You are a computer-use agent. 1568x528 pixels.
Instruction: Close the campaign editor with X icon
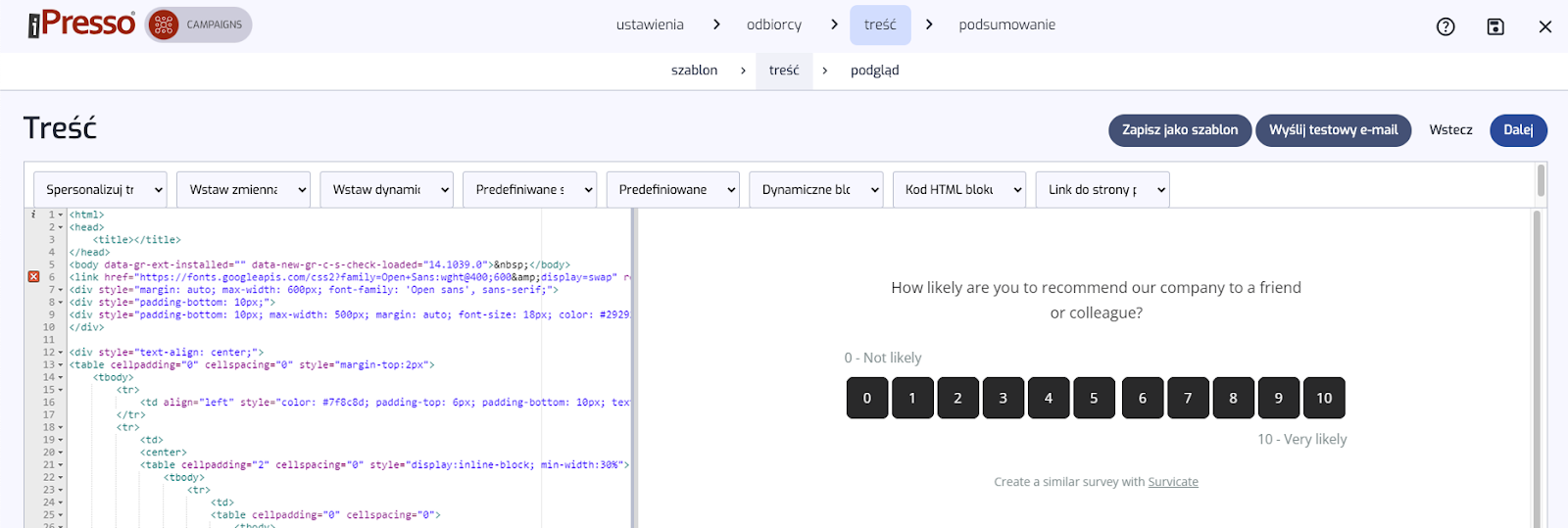click(1545, 26)
